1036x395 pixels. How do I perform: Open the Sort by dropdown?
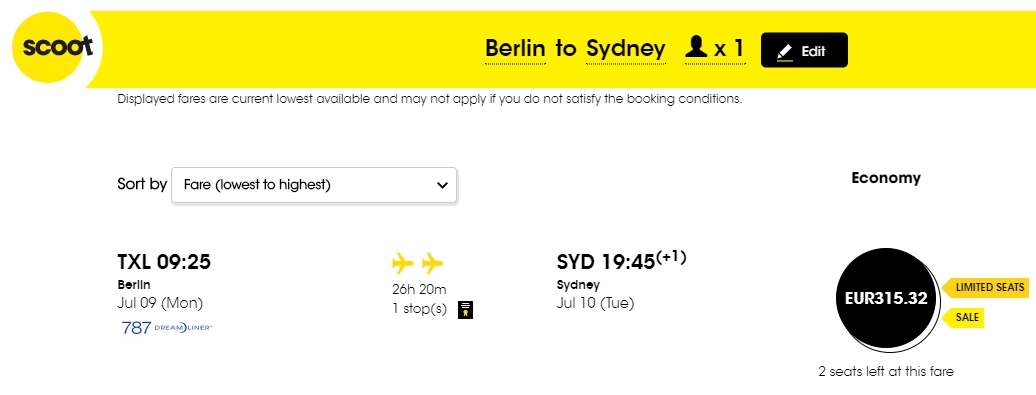[x=314, y=185]
